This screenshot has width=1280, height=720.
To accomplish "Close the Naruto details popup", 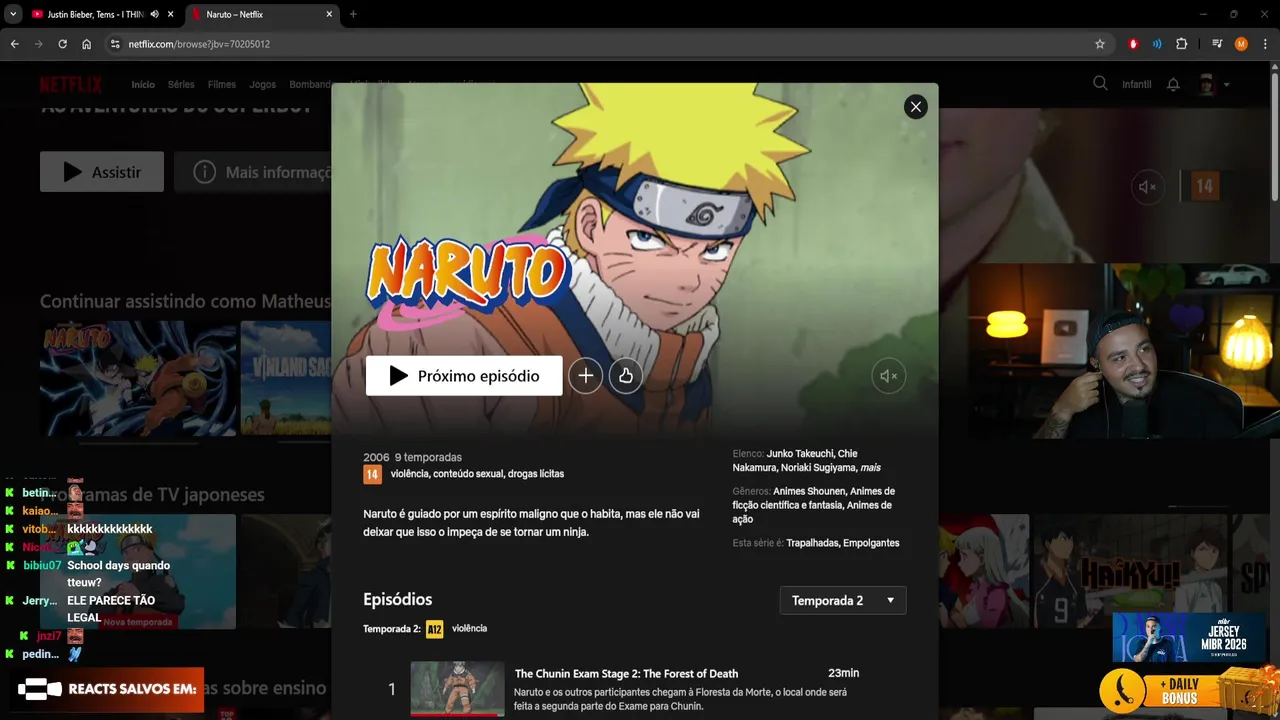I will pyautogui.click(x=915, y=107).
